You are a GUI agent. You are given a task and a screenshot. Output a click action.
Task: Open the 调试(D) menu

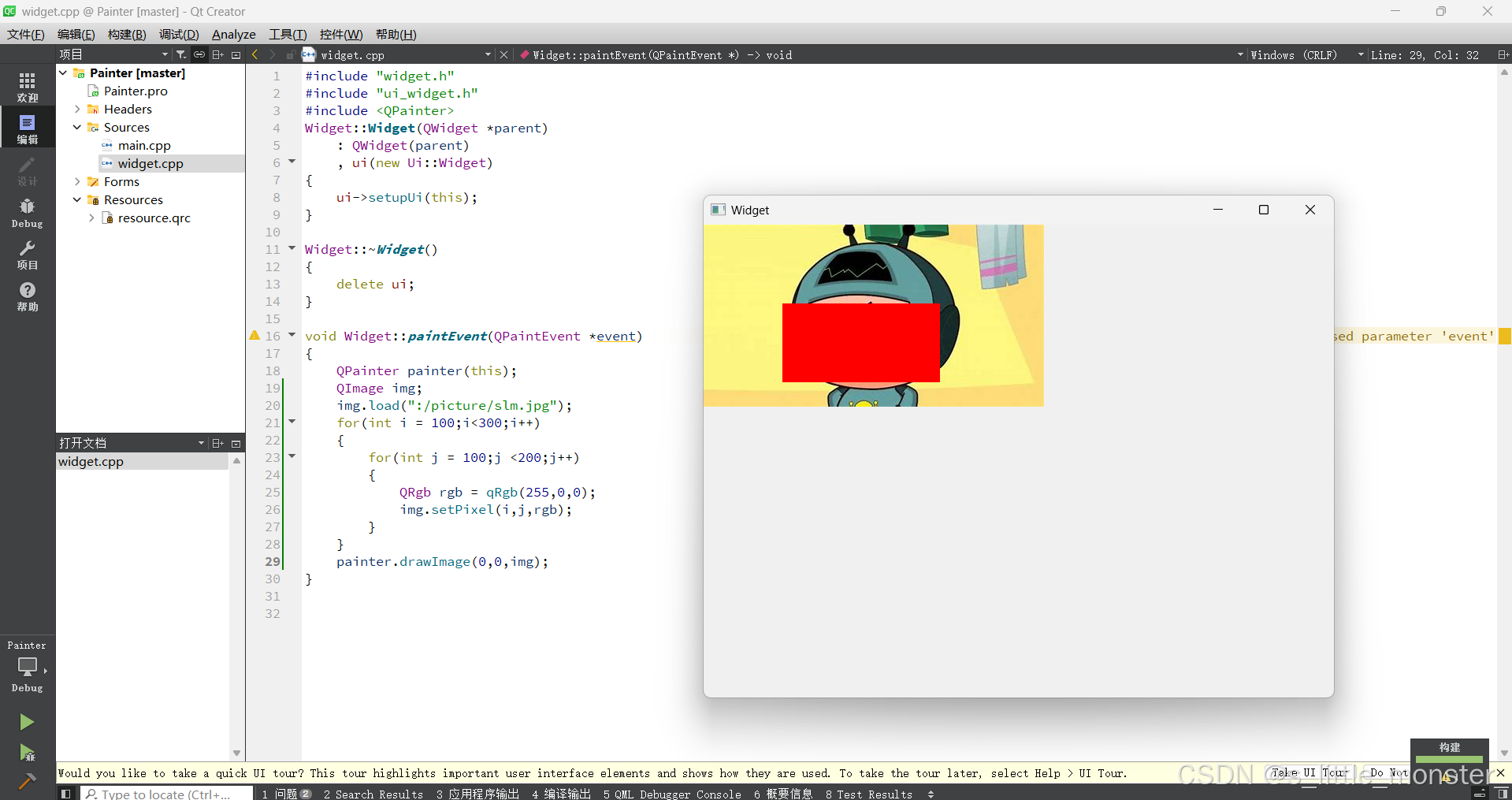pyautogui.click(x=179, y=34)
